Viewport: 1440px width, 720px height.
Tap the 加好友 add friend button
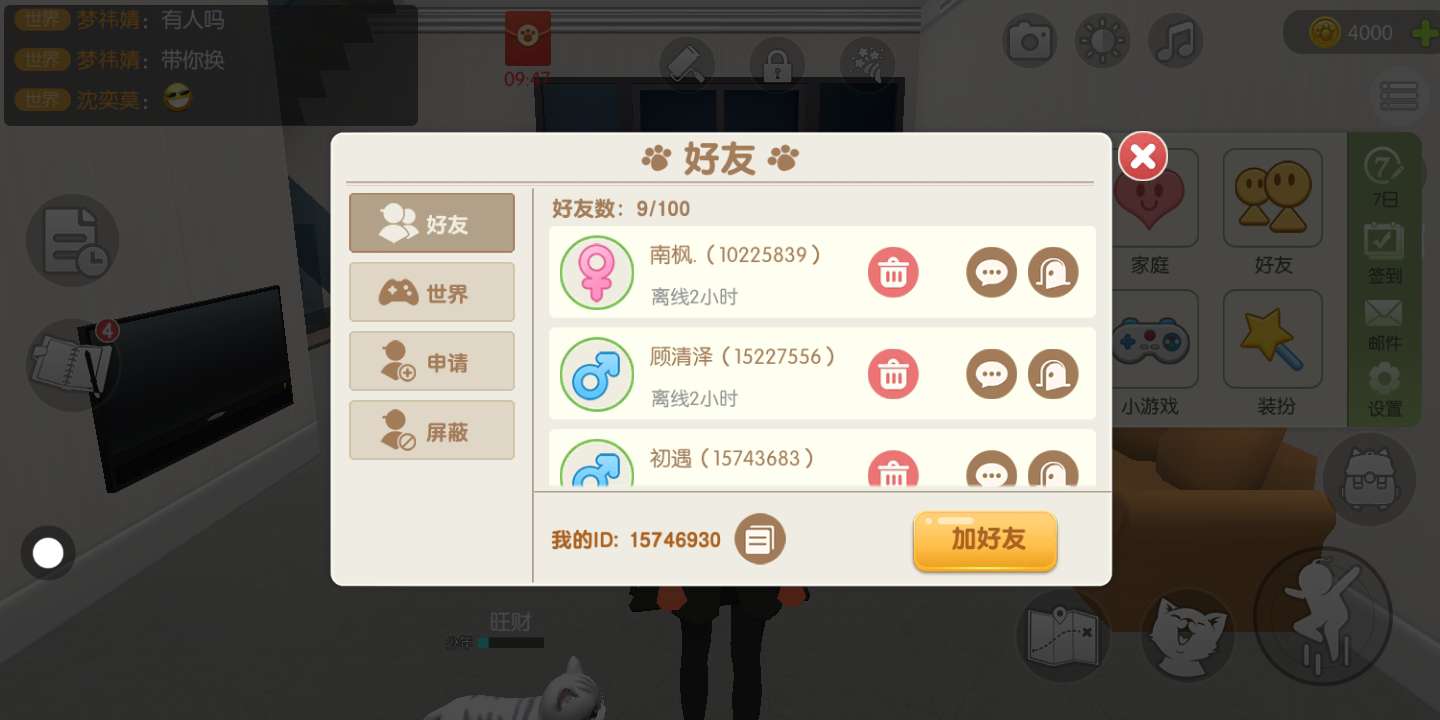(x=985, y=541)
